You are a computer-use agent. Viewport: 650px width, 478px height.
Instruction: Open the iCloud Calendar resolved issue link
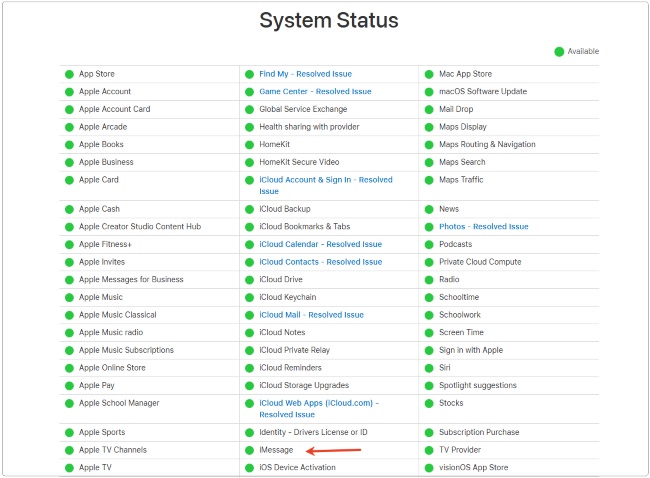320,244
